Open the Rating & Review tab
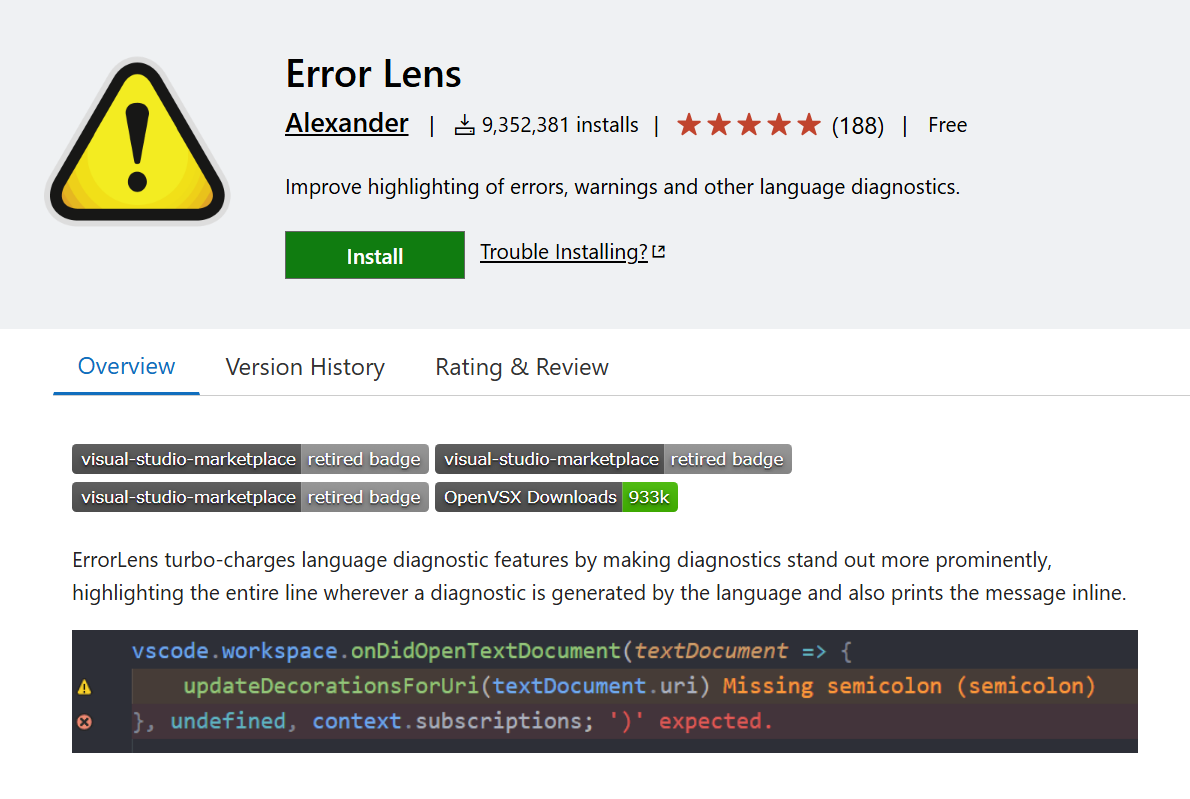This screenshot has height=799, width=1190. (522, 367)
